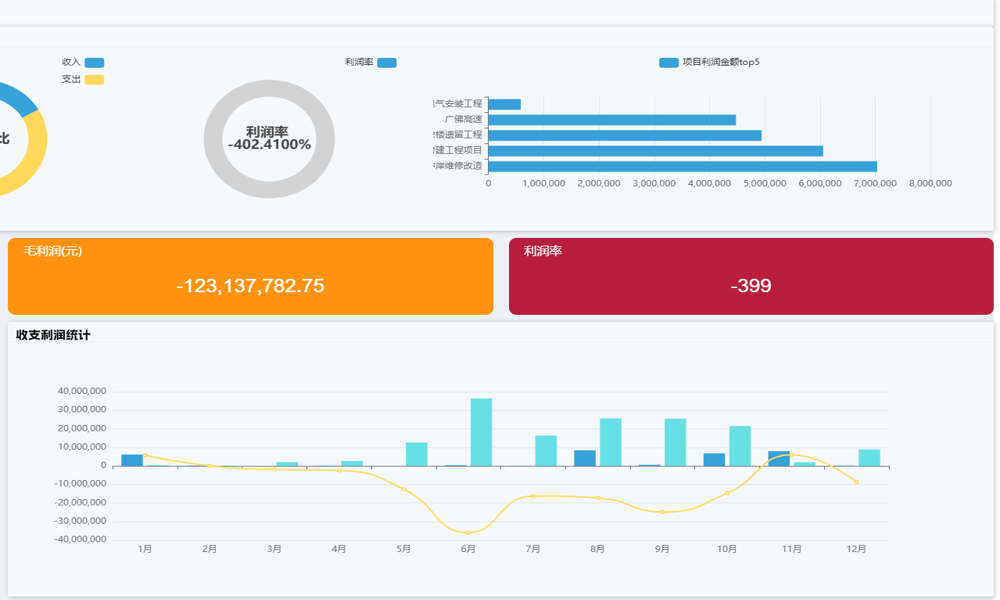
Task: Click the gray 利润率 donut ring
Action: (269, 88)
